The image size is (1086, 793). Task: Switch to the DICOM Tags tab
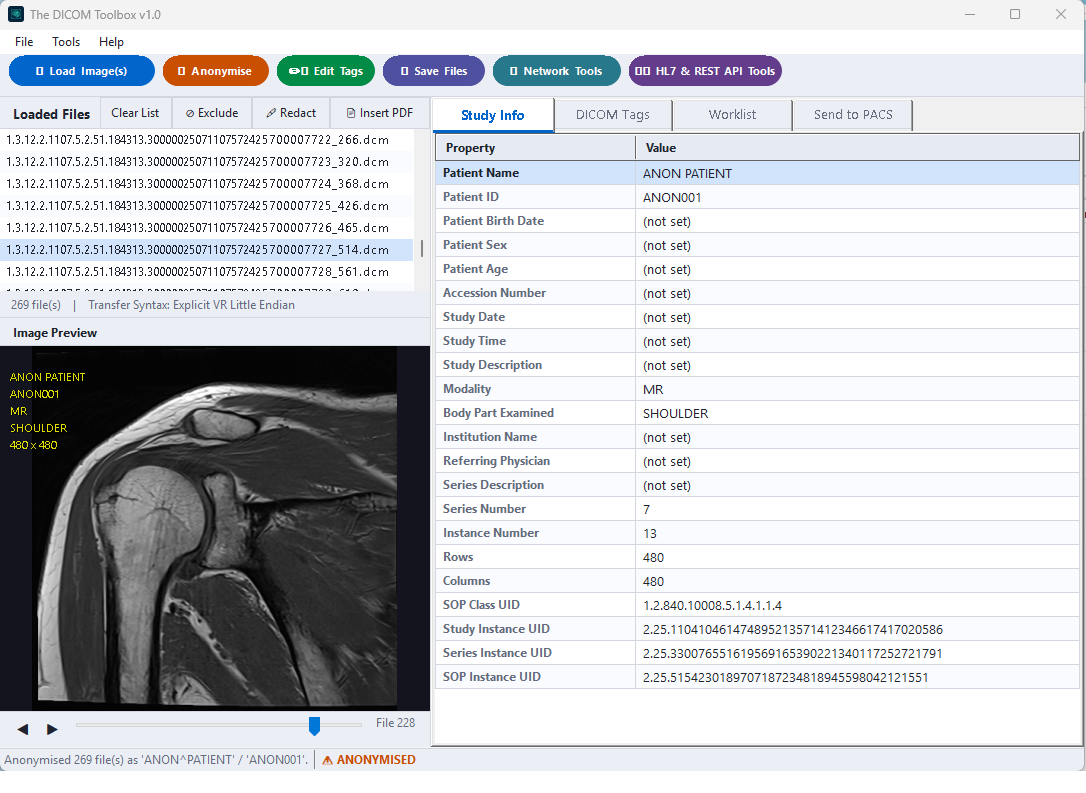(613, 115)
